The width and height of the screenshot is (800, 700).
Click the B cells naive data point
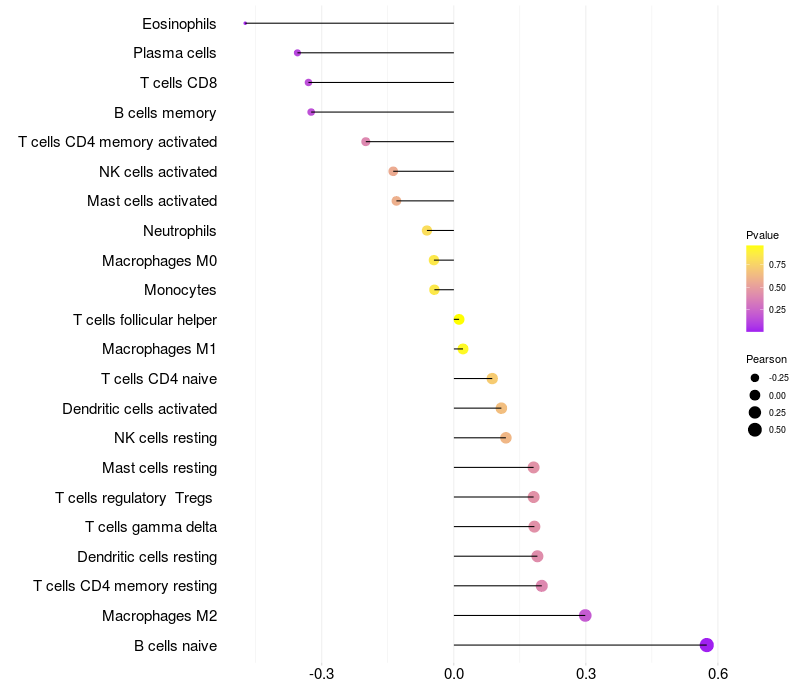pyautogui.click(x=706, y=645)
